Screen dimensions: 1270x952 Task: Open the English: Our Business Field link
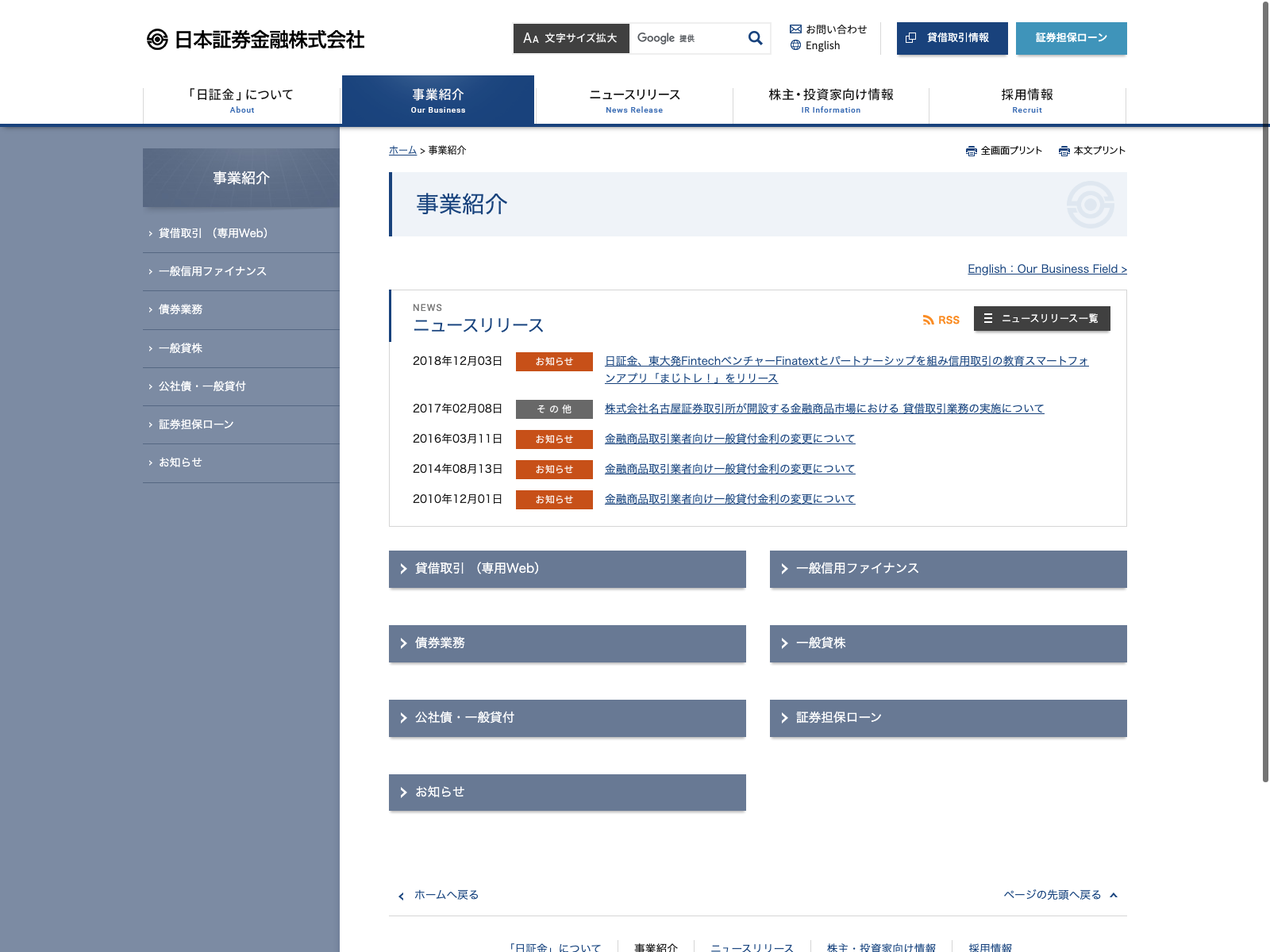click(x=1046, y=269)
